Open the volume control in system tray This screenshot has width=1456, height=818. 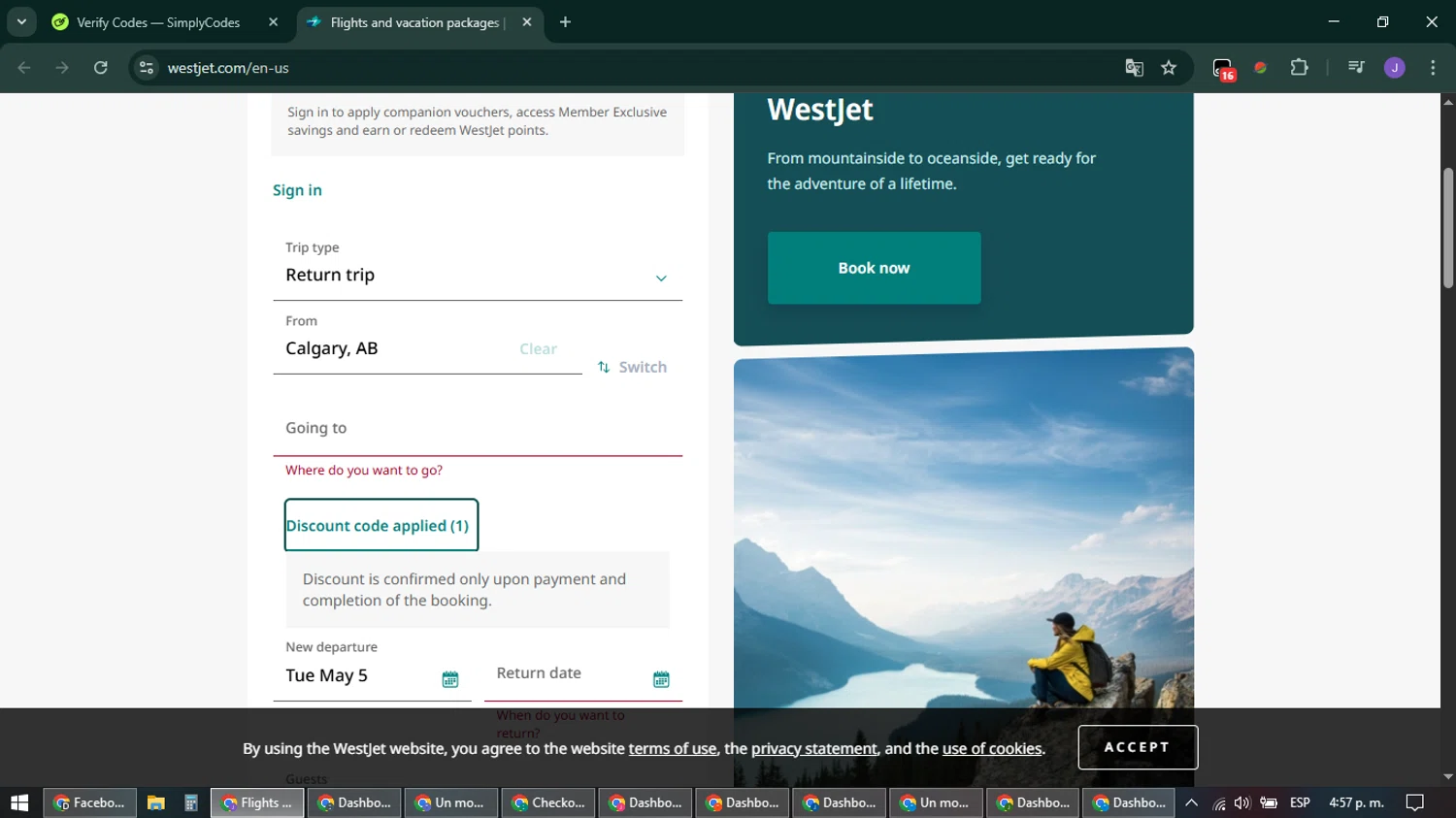[1242, 802]
